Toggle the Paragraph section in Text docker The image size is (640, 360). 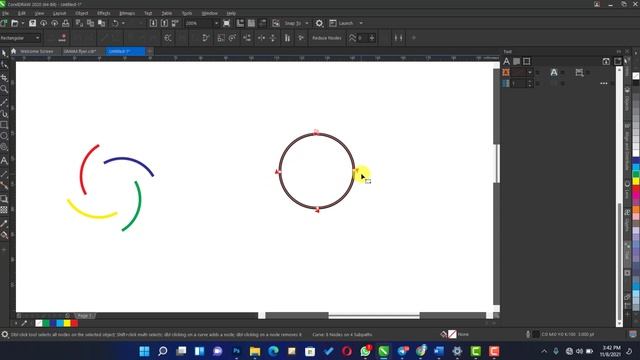516,61
